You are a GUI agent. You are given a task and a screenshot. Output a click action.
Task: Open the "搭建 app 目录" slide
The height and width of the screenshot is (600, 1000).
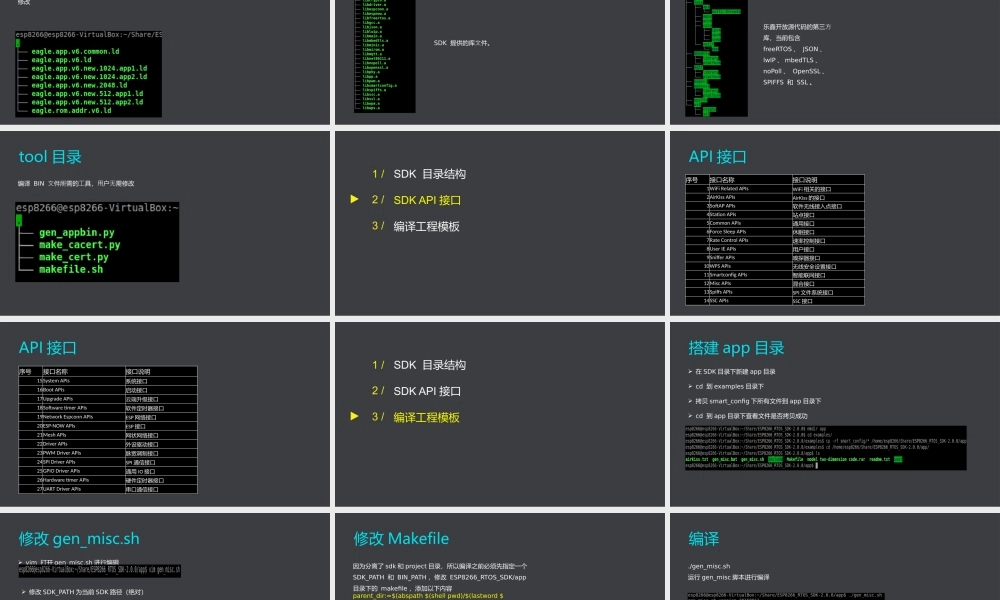click(x=736, y=349)
